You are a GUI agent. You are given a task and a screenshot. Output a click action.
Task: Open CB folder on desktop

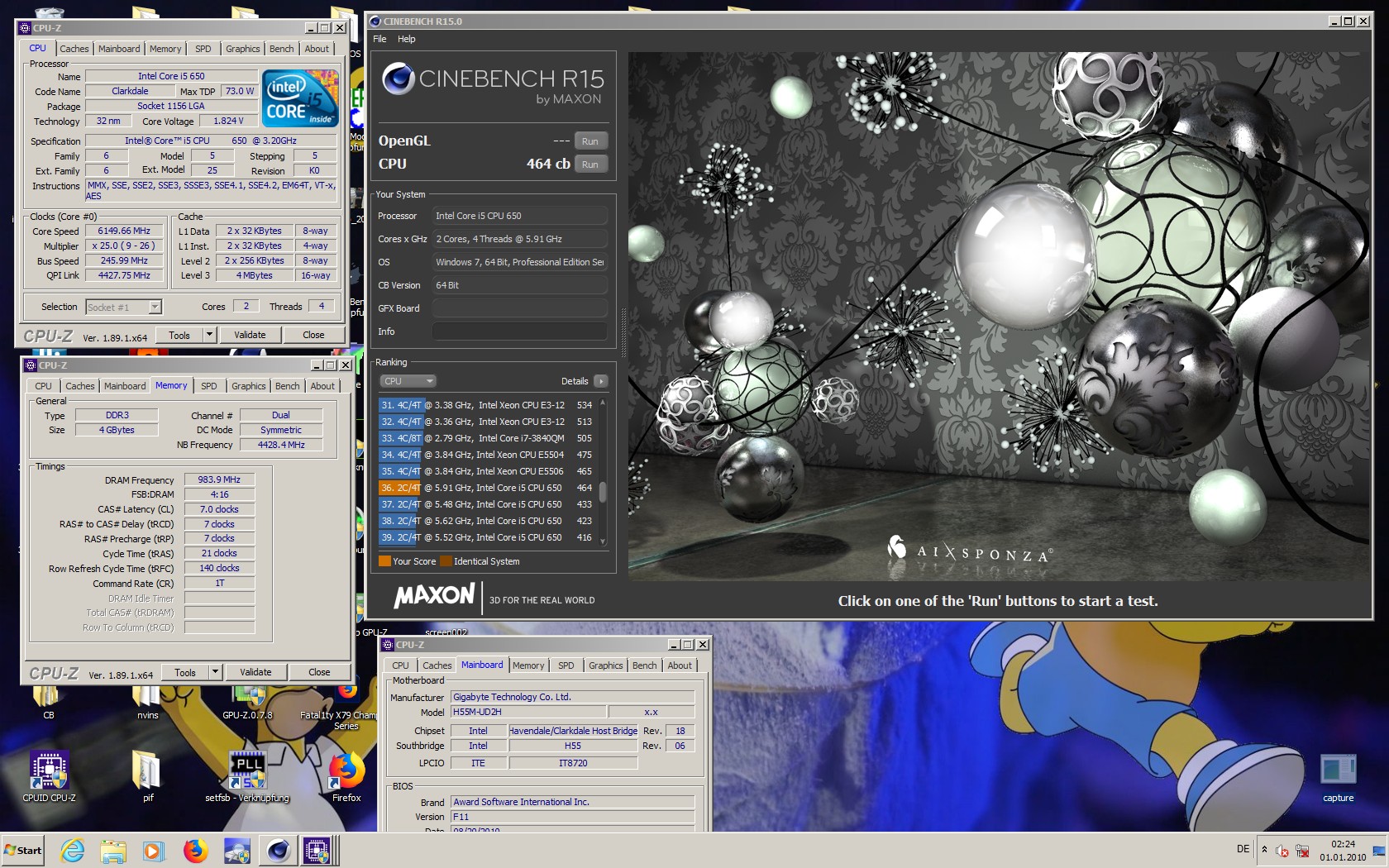pyautogui.click(x=49, y=703)
